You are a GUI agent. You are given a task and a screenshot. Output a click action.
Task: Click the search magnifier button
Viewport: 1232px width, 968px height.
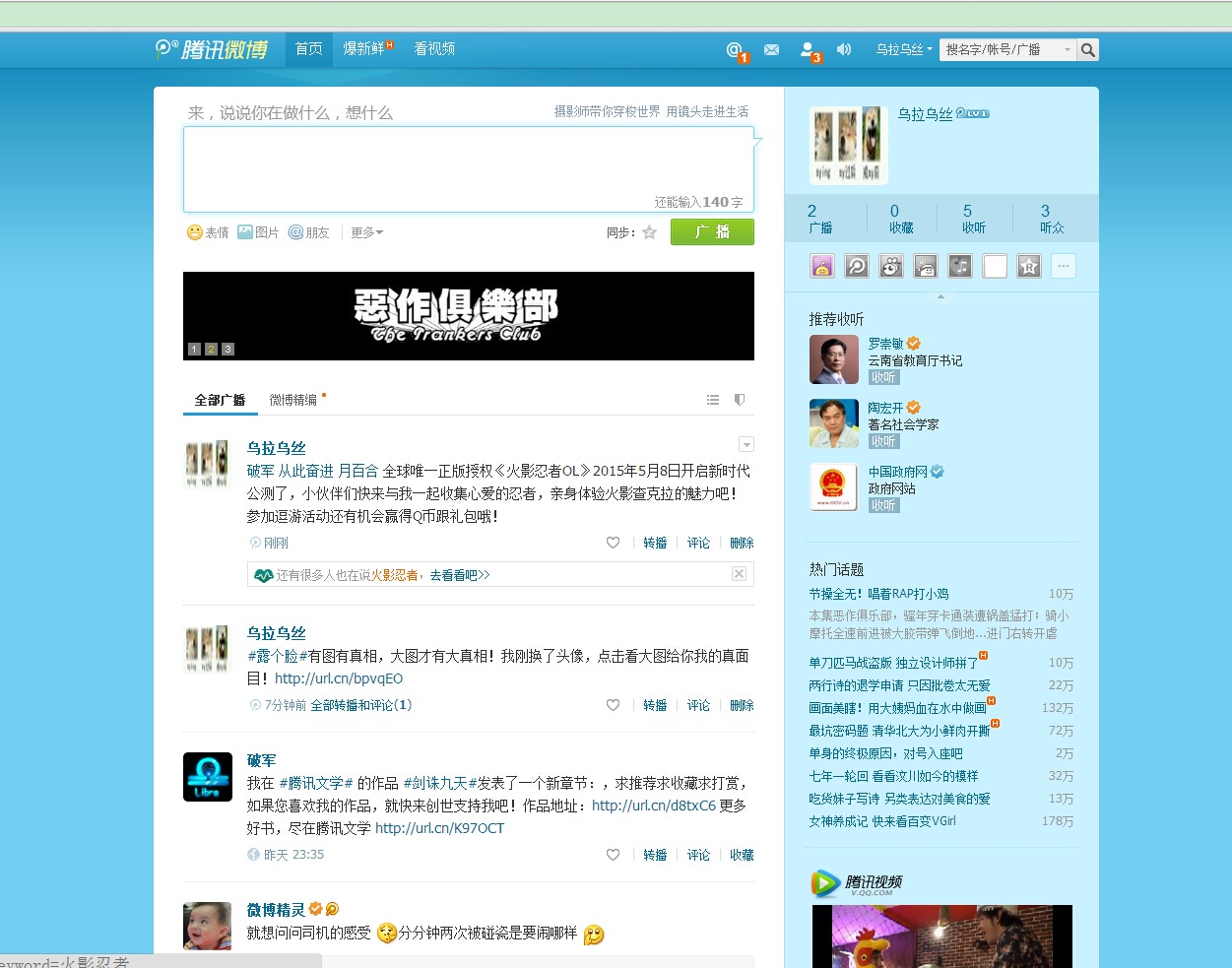pyautogui.click(x=1087, y=49)
